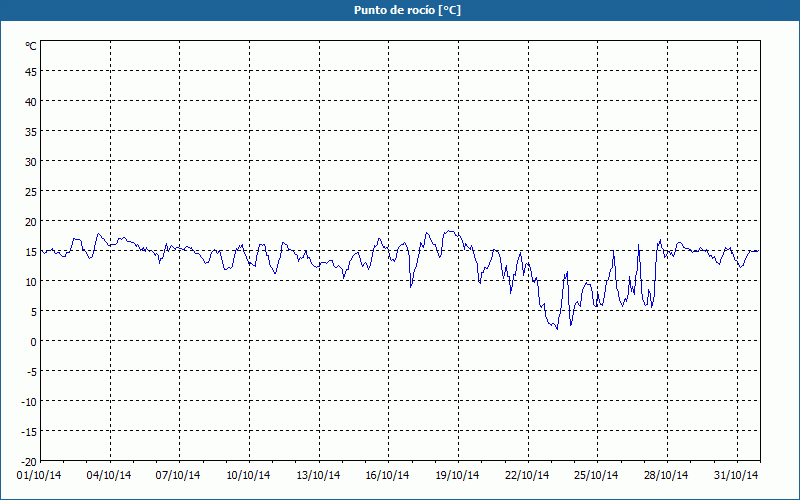Click the 04/10/14 date label
The width and height of the screenshot is (800, 500).
pyautogui.click(x=109, y=475)
